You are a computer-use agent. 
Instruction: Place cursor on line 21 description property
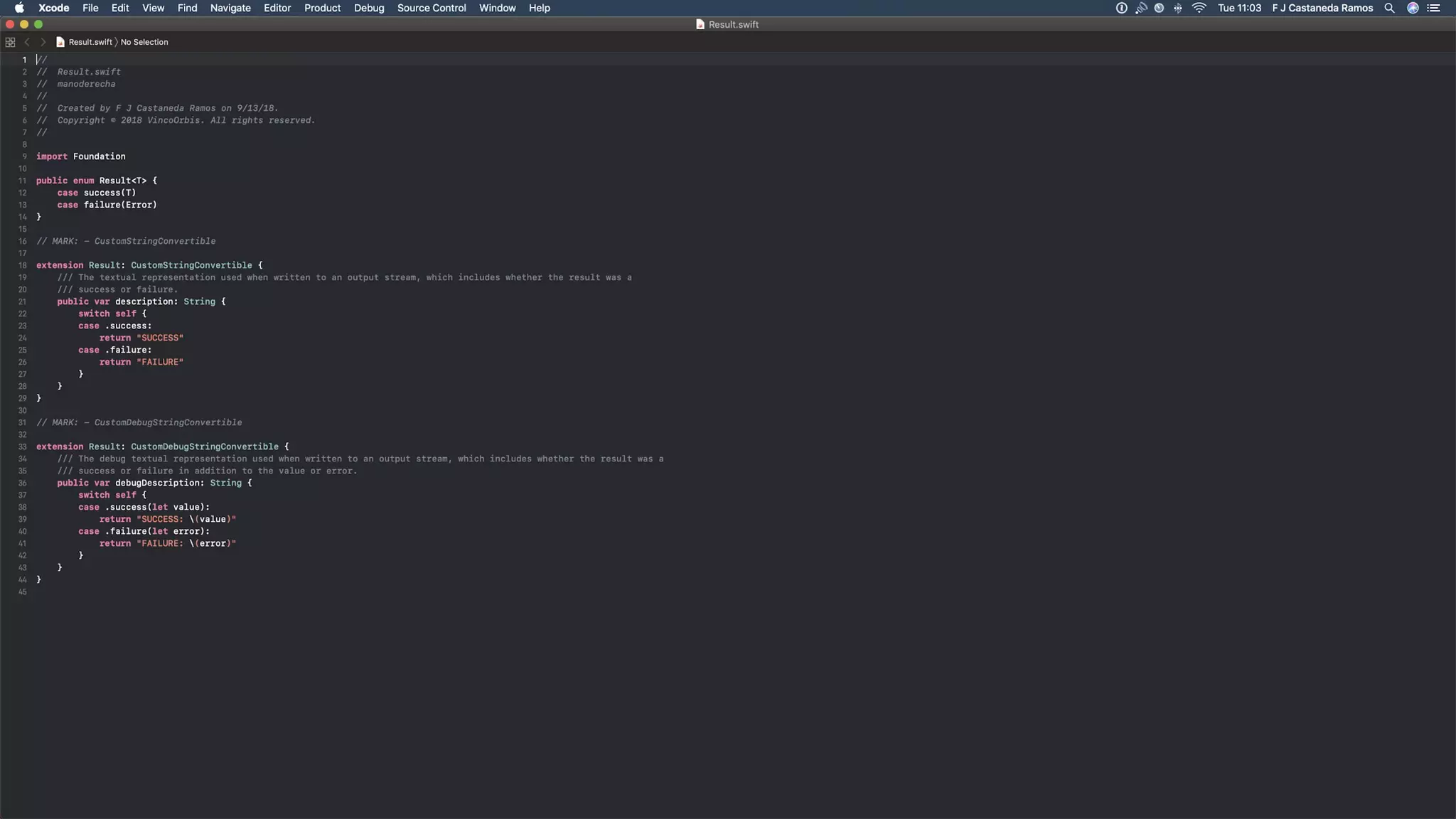coord(146,301)
